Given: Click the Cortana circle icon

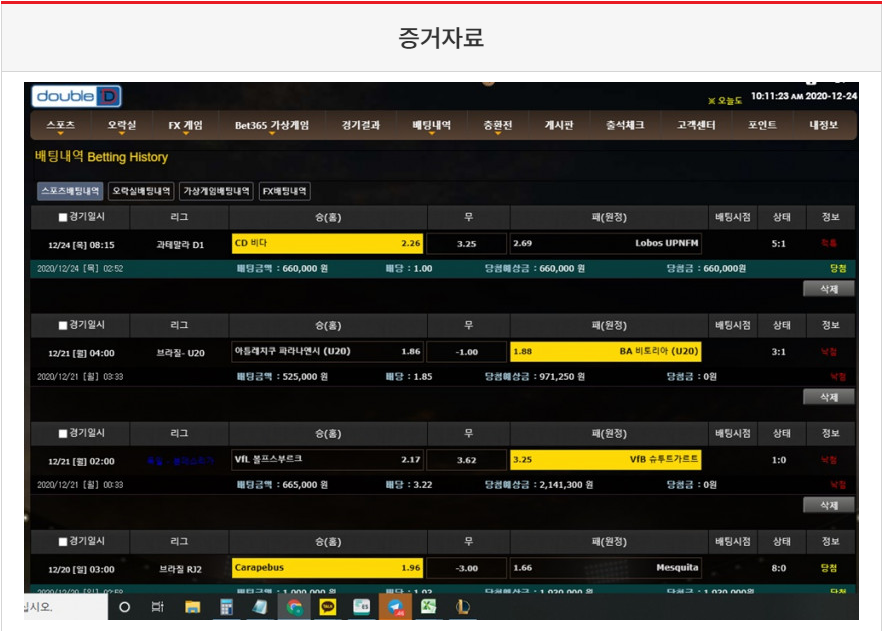Looking at the screenshot, I should point(125,606).
